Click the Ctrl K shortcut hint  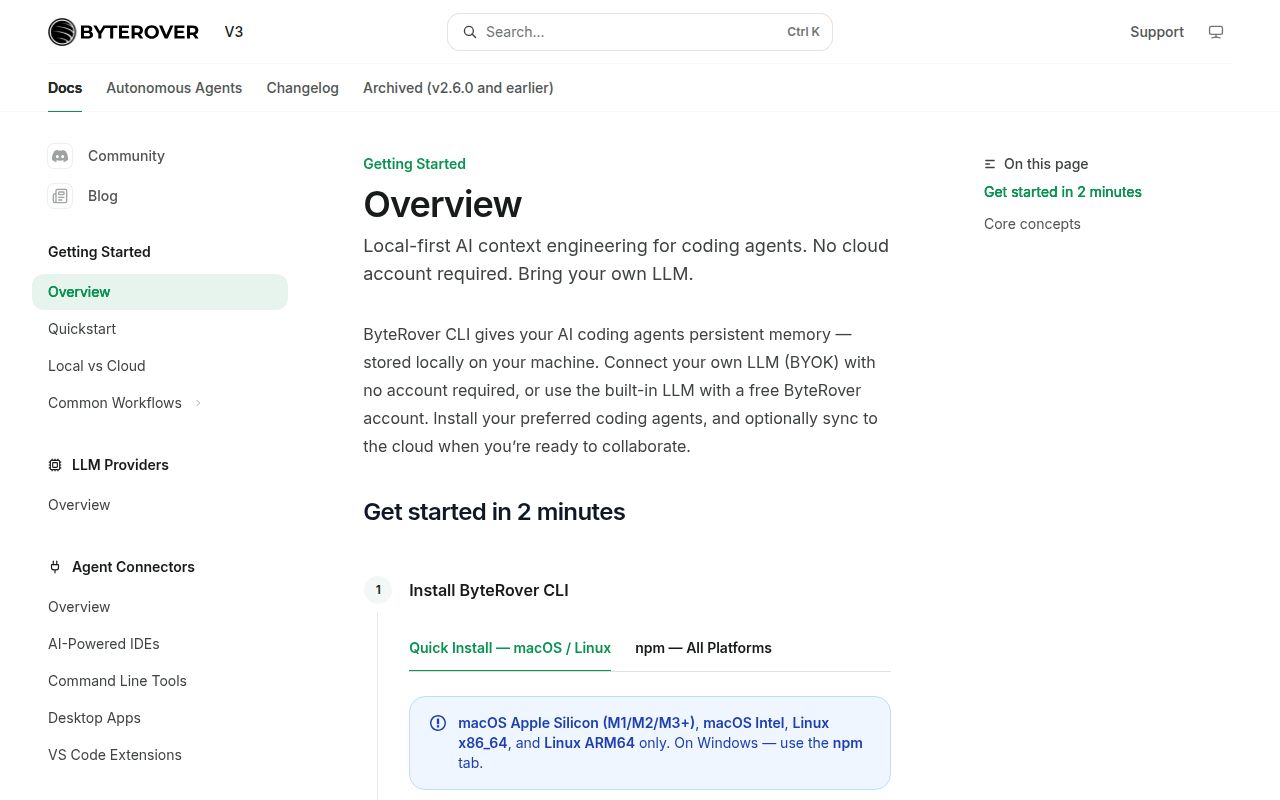pos(803,32)
